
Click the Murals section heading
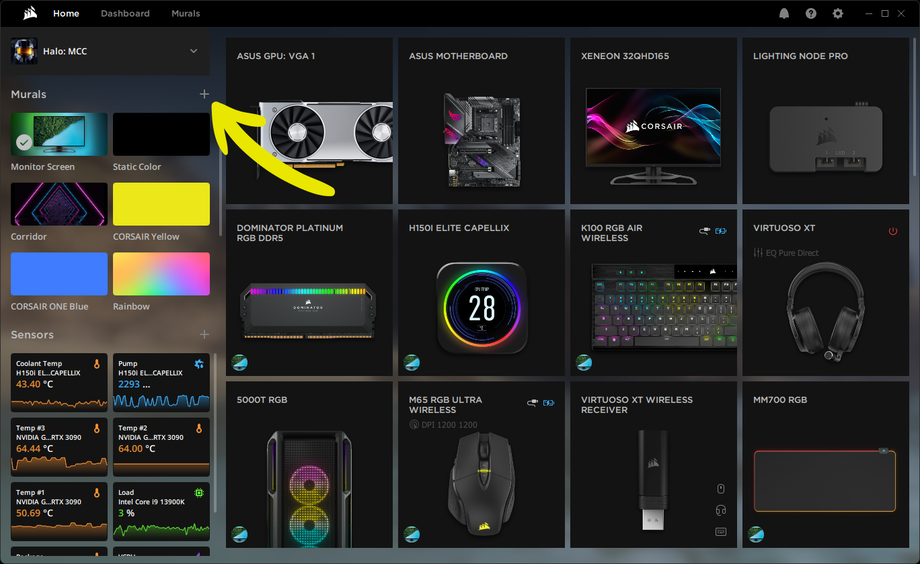tap(29, 94)
